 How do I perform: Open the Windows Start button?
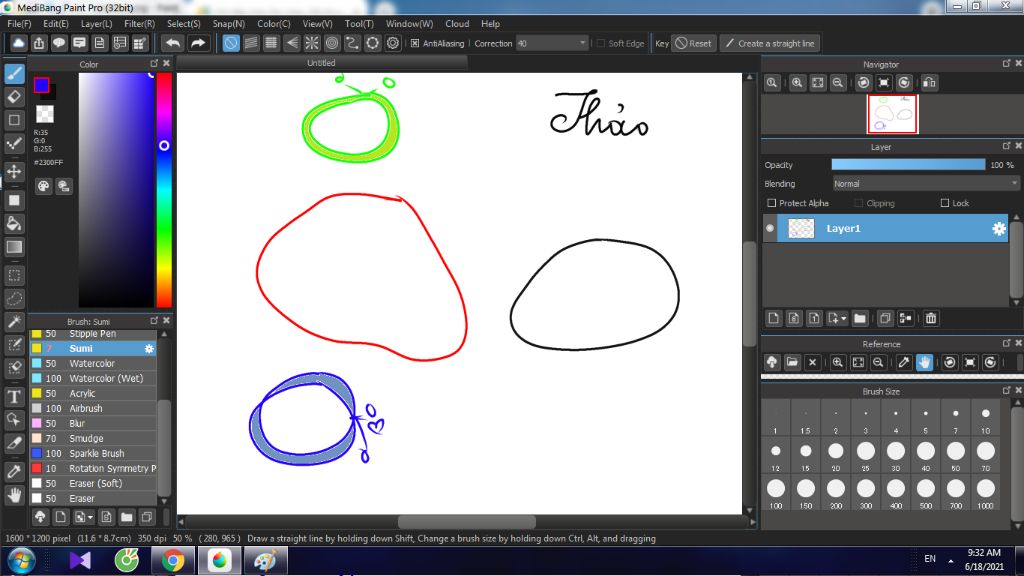tap(21, 561)
